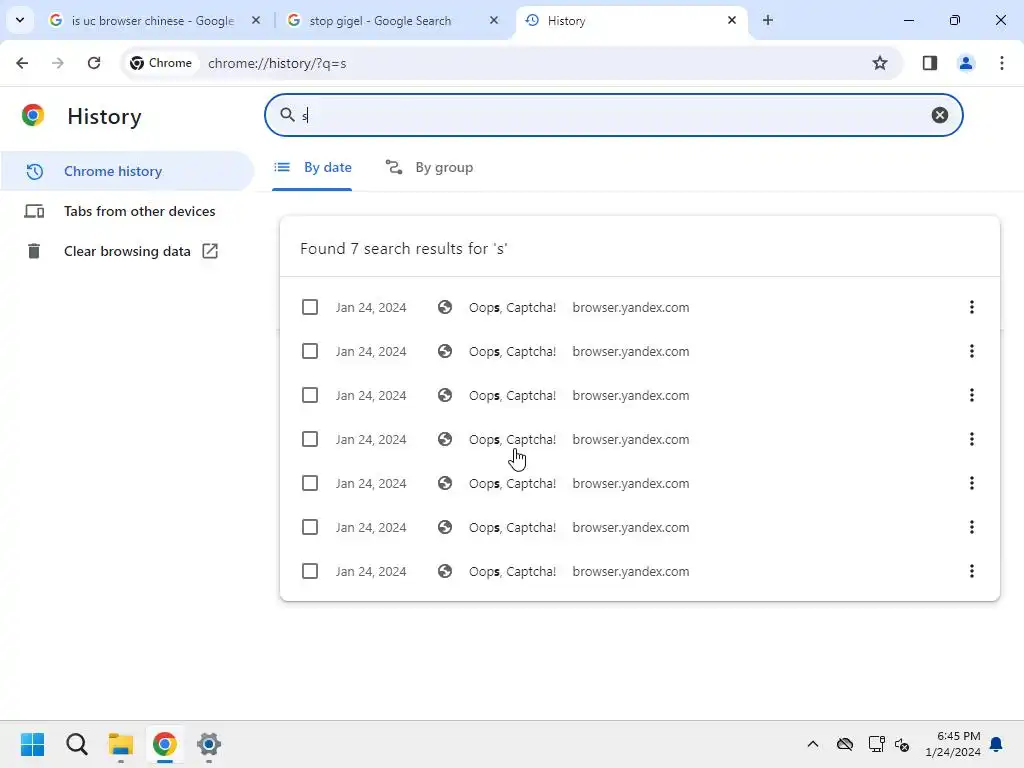Bookmark this tab with the star icon
Image resolution: width=1024 pixels, height=768 pixels.
(880, 63)
